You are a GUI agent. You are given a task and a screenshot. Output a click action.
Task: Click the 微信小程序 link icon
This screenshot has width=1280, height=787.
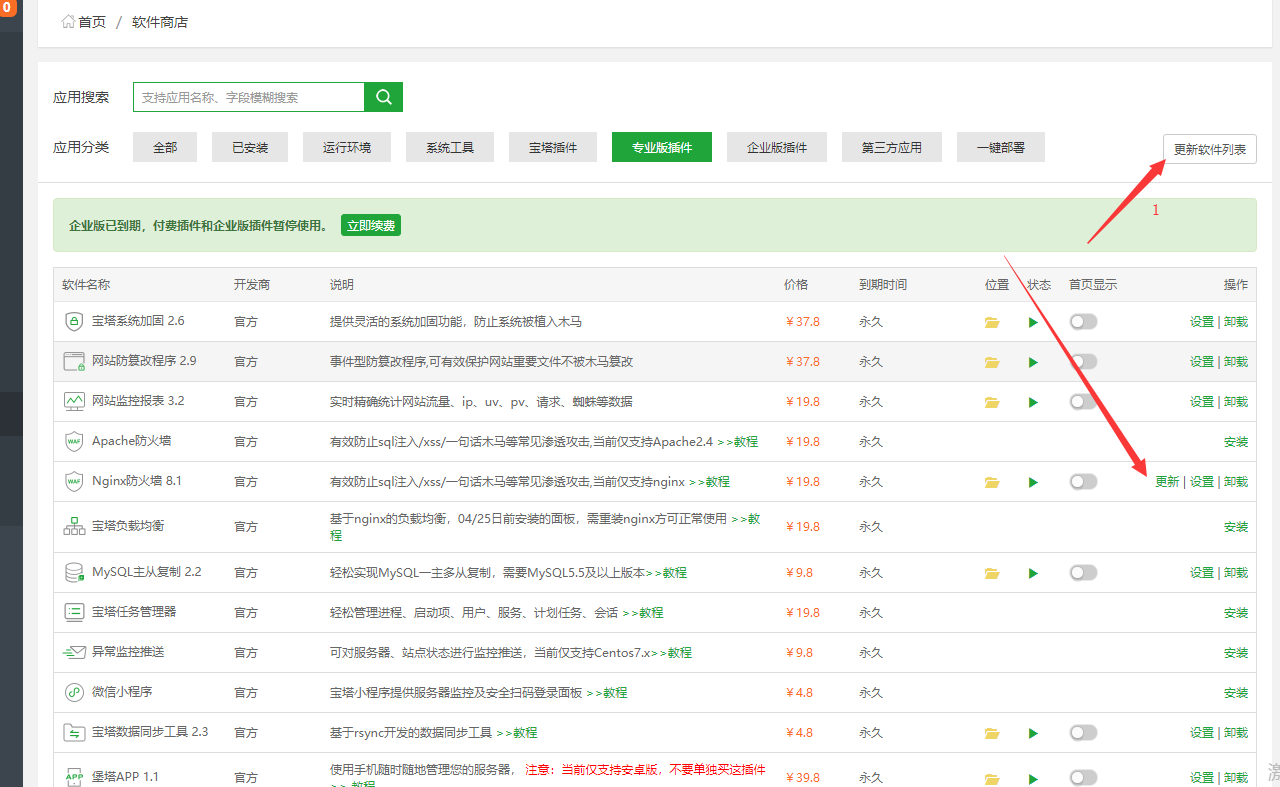coord(74,692)
